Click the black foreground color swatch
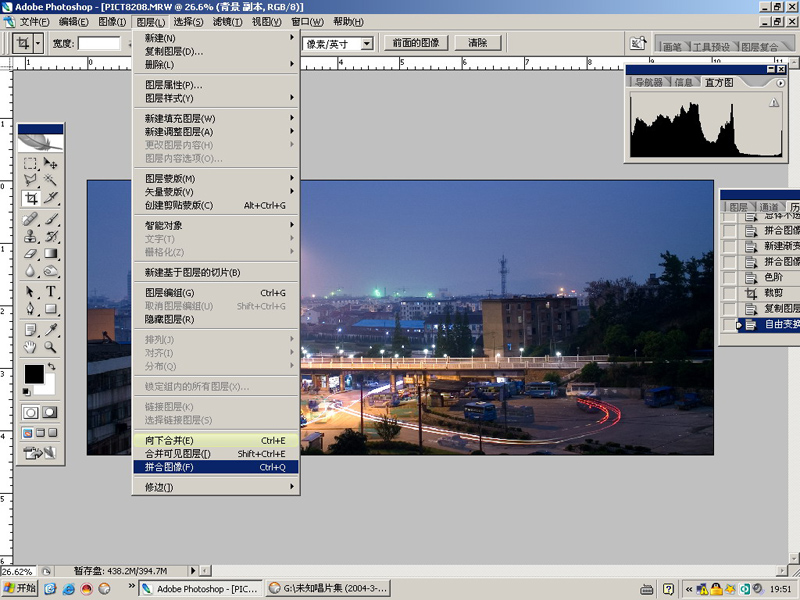Image resolution: width=800 pixels, height=600 pixels. tap(33, 374)
